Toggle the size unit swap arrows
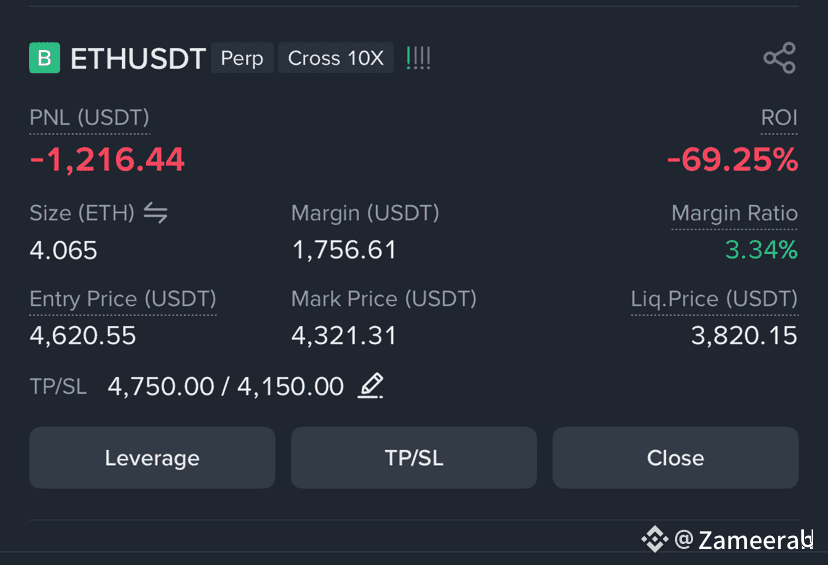 click(156, 213)
